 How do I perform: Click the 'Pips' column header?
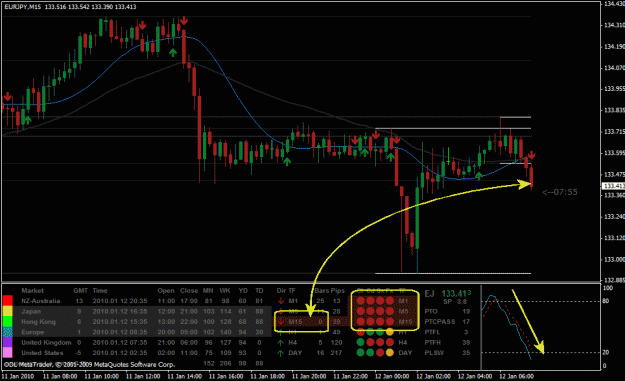tap(338, 291)
